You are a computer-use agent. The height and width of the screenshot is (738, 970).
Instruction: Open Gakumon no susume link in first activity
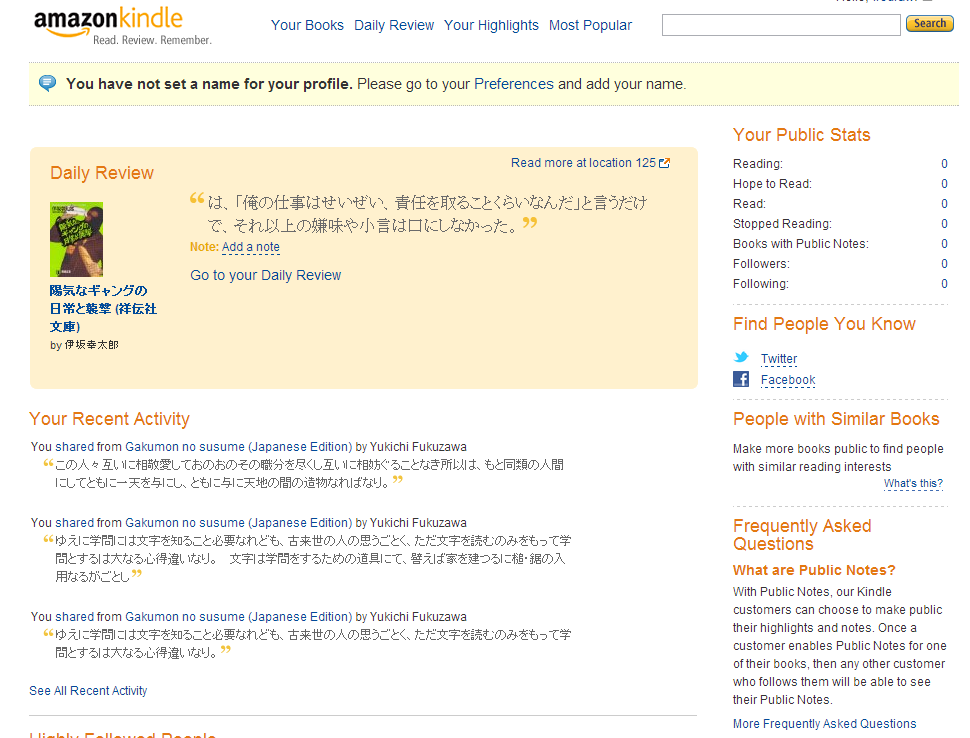point(238,447)
